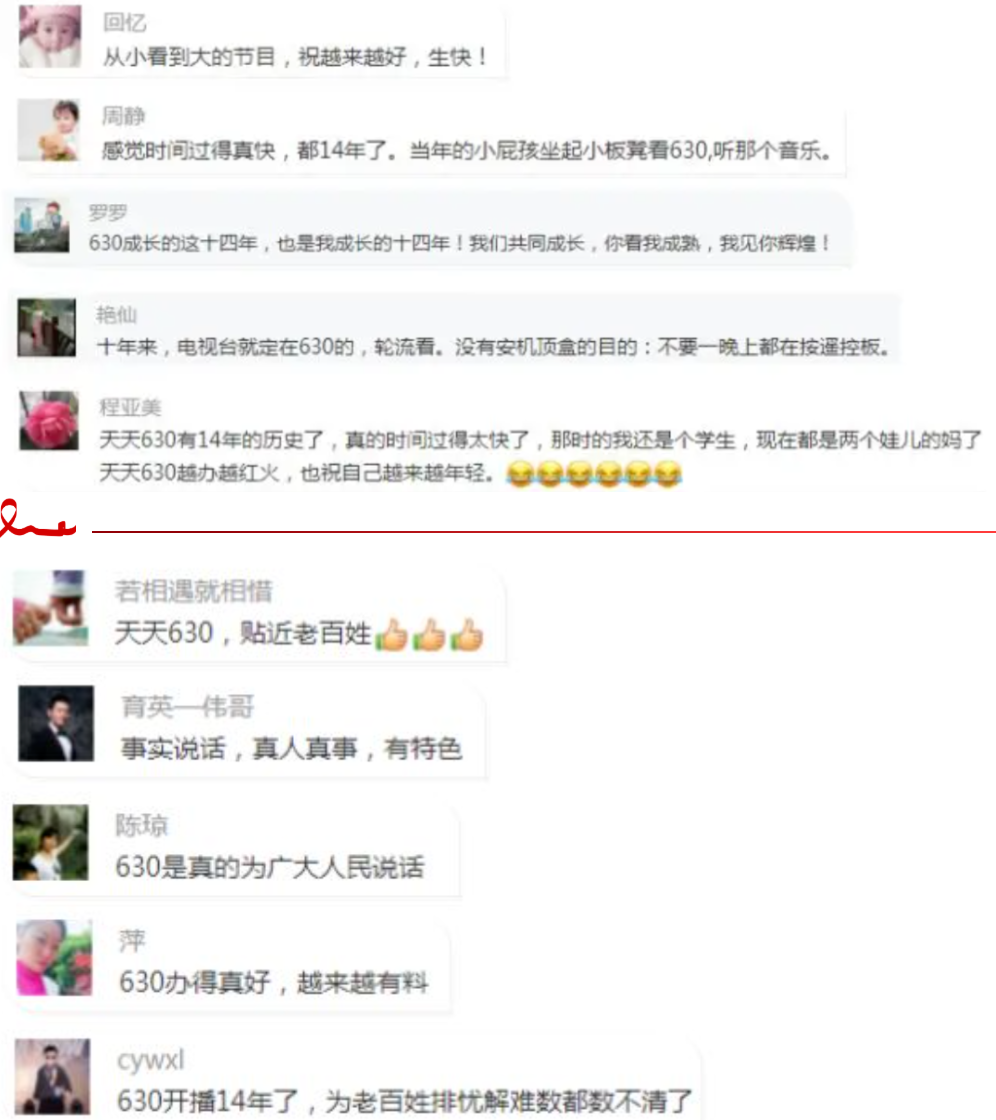The image size is (996, 1120).
Task: Click 周静's profile picture
Action: coord(49,130)
